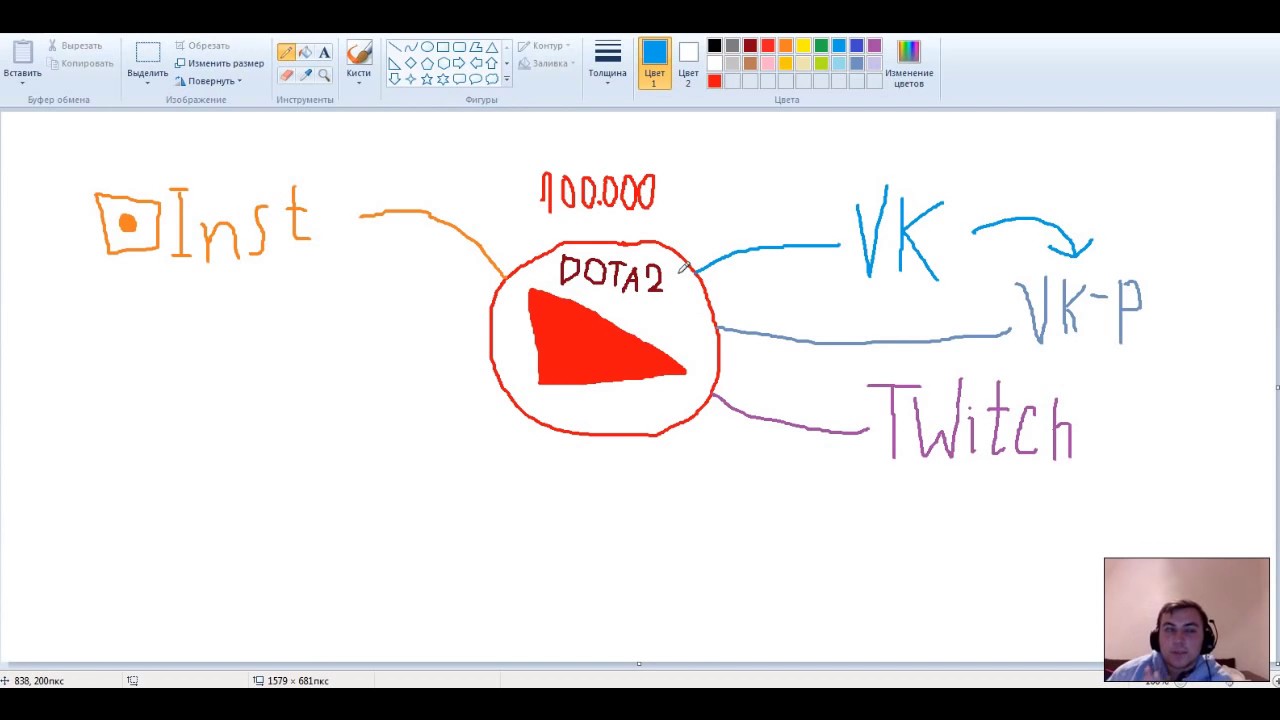This screenshot has width=1280, height=720.
Task: Expand the Вставить dropdown arrow
Action: click(x=22, y=83)
